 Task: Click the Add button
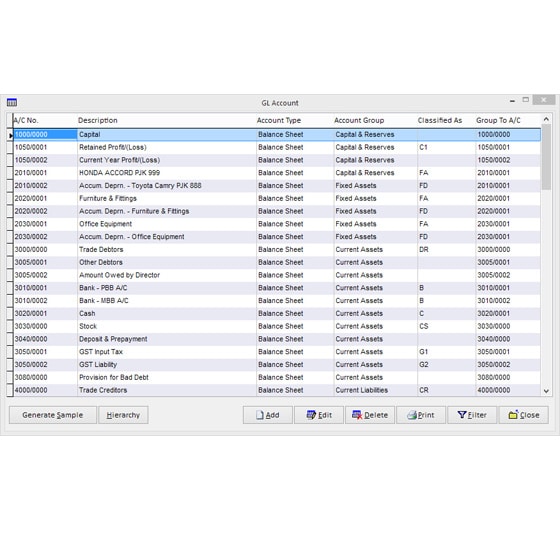pyautogui.click(x=268, y=415)
